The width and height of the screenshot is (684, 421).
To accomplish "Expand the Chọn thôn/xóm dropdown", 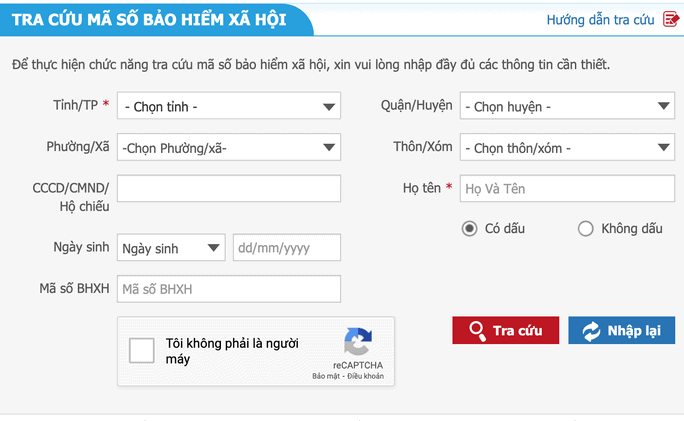I will click(x=567, y=148).
